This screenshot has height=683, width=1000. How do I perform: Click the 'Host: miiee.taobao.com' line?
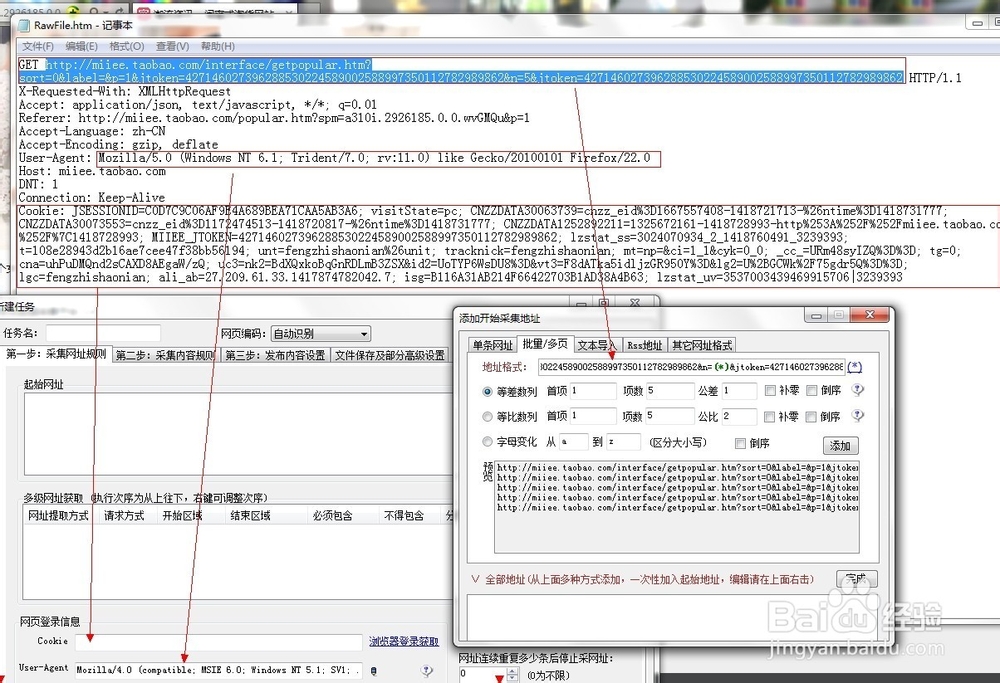[x=92, y=171]
